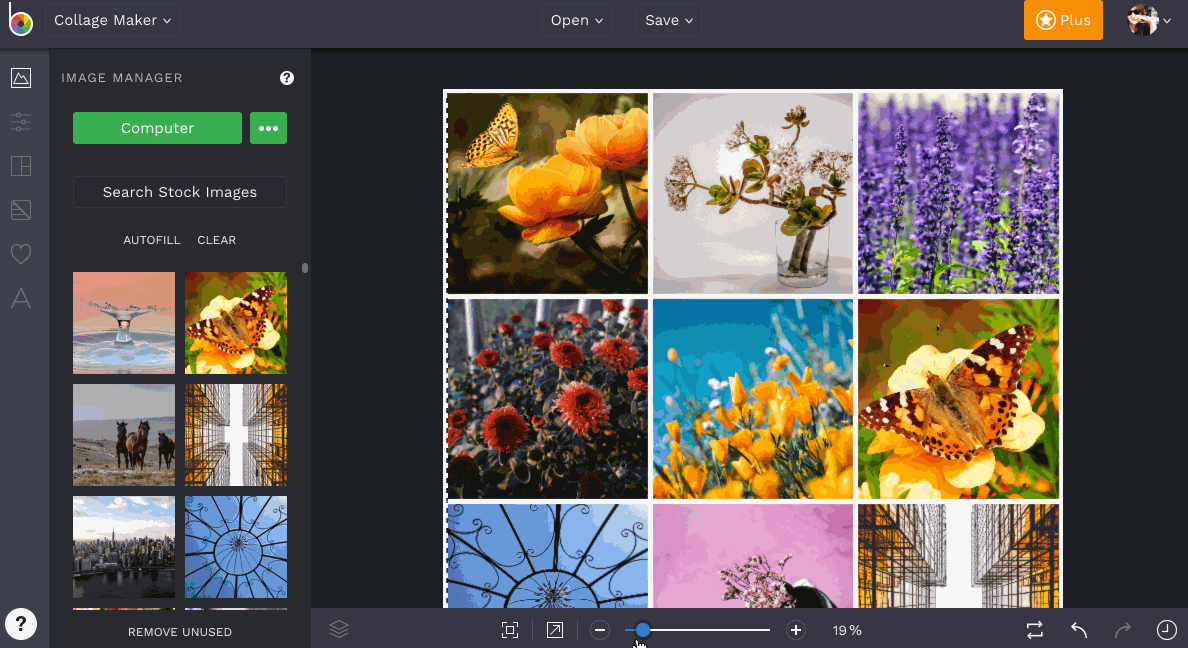The height and width of the screenshot is (648, 1188).
Task: Select the red flowers collage cell
Action: (x=547, y=399)
